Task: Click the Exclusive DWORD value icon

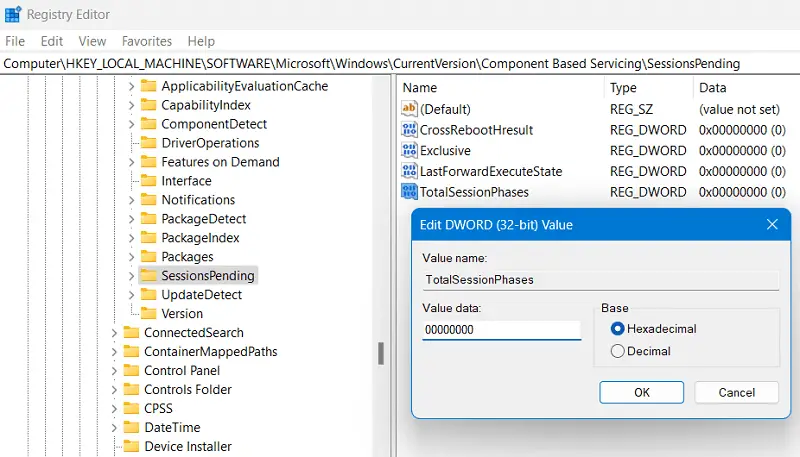Action: [409, 151]
